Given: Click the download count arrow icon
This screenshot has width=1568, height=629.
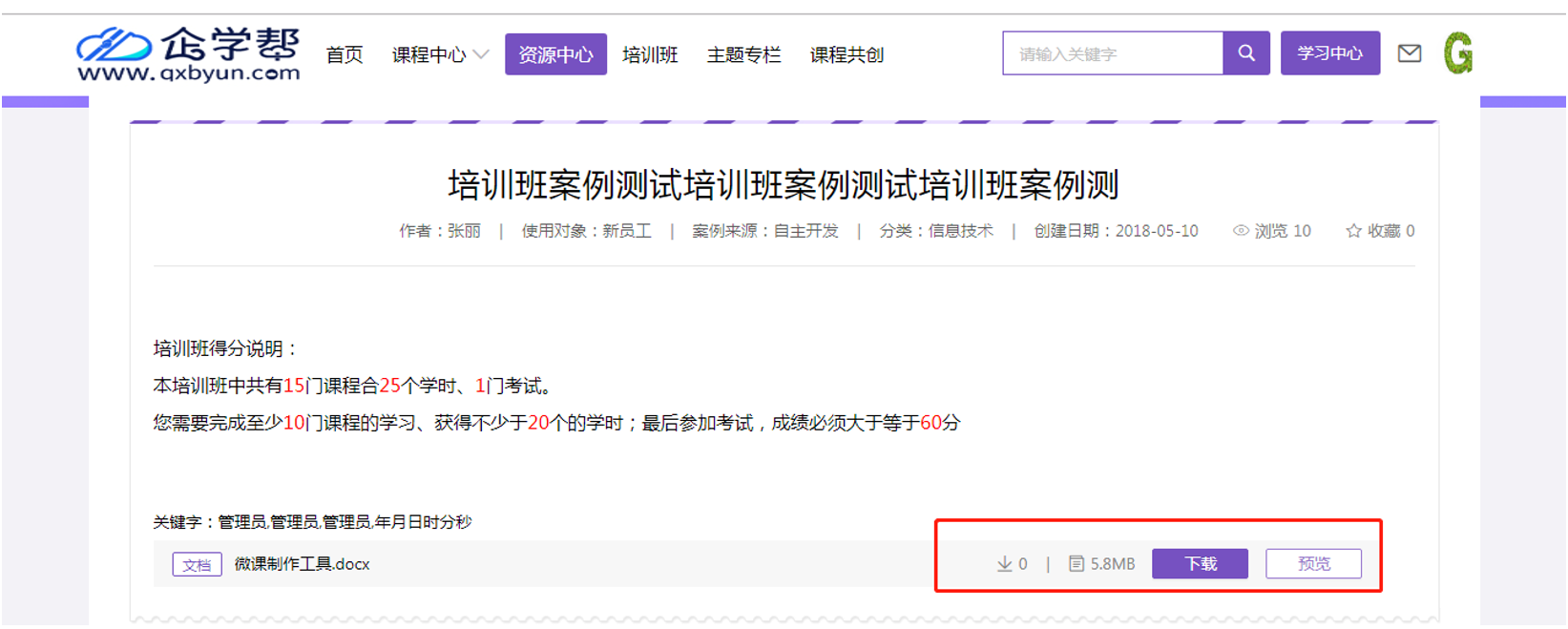Looking at the screenshot, I should pyautogui.click(x=1004, y=564).
